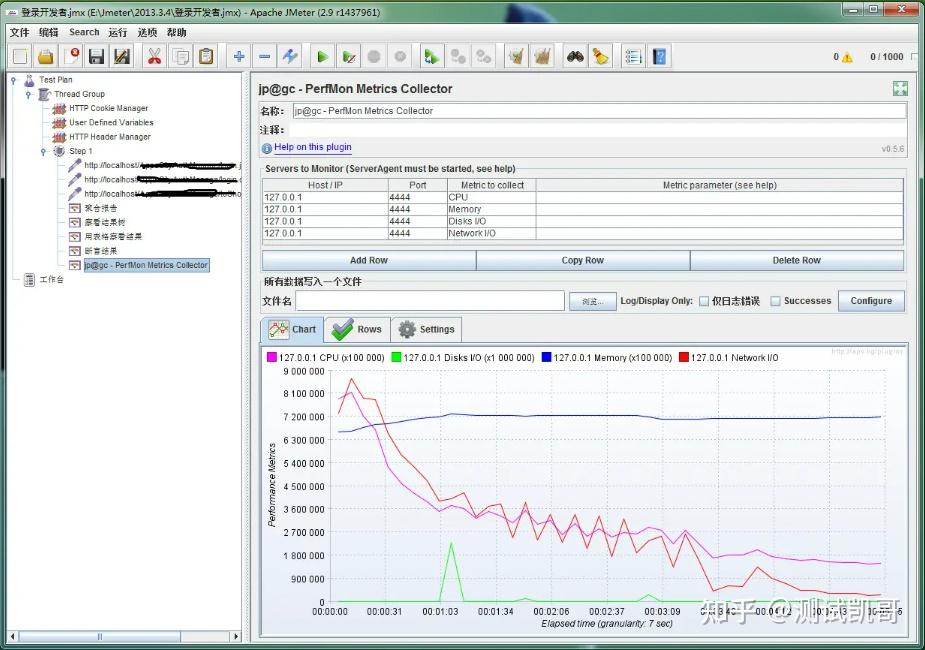925x650 pixels.
Task: Click the 文件名 file name input field
Action: pyautogui.click(x=431, y=301)
